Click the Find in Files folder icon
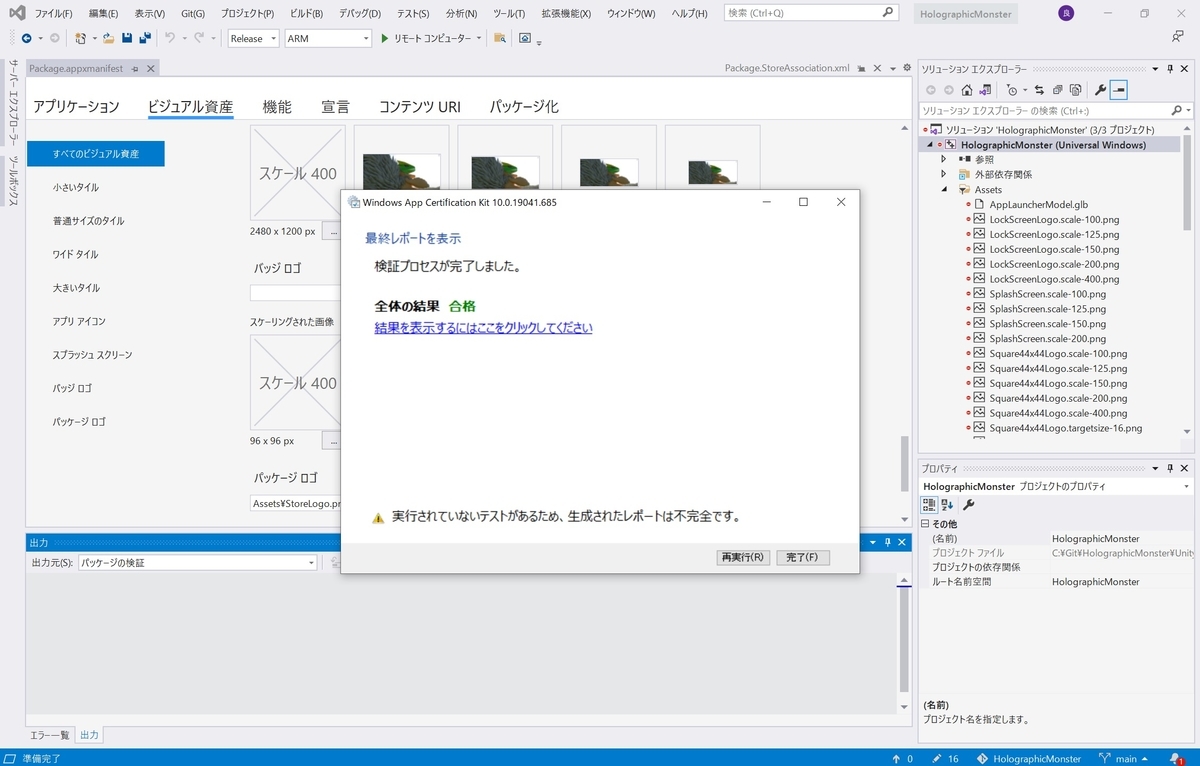Image resolution: width=1200 pixels, height=766 pixels. pyautogui.click(x=500, y=38)
